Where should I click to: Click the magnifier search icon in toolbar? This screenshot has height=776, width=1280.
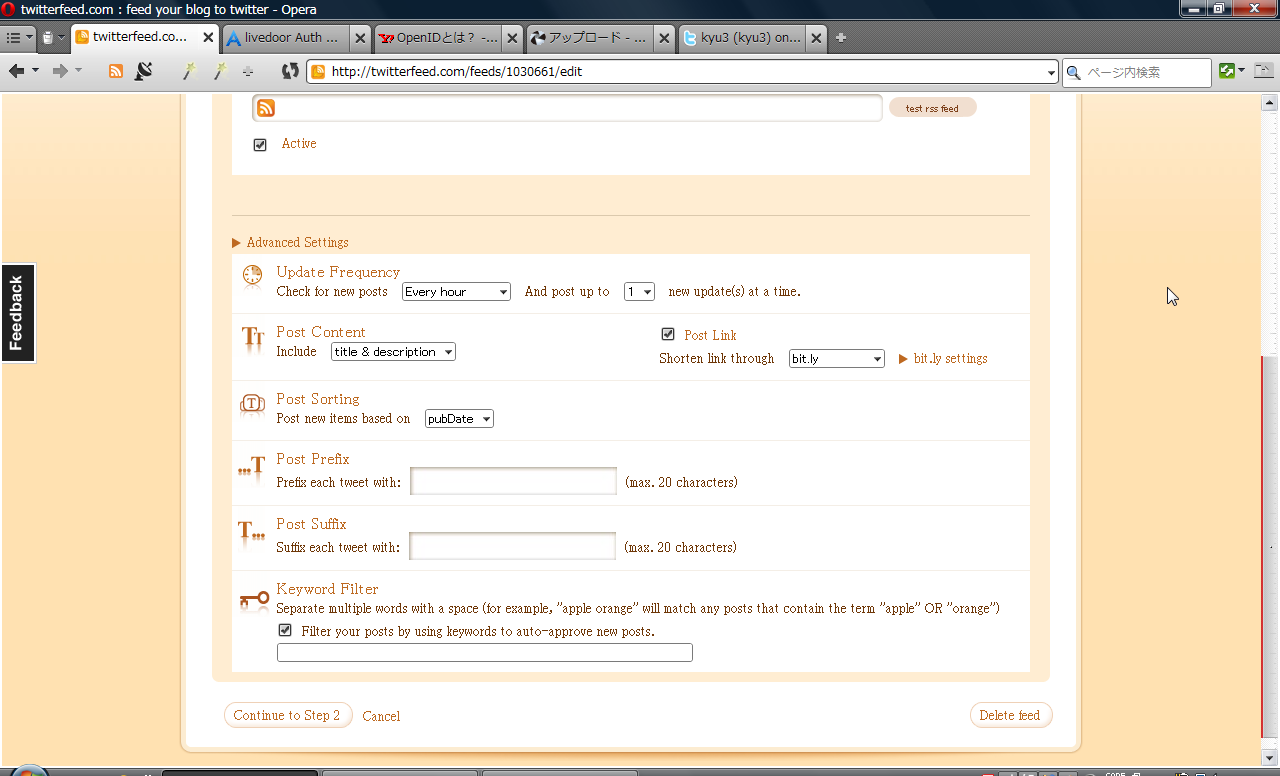[1074, 72]
